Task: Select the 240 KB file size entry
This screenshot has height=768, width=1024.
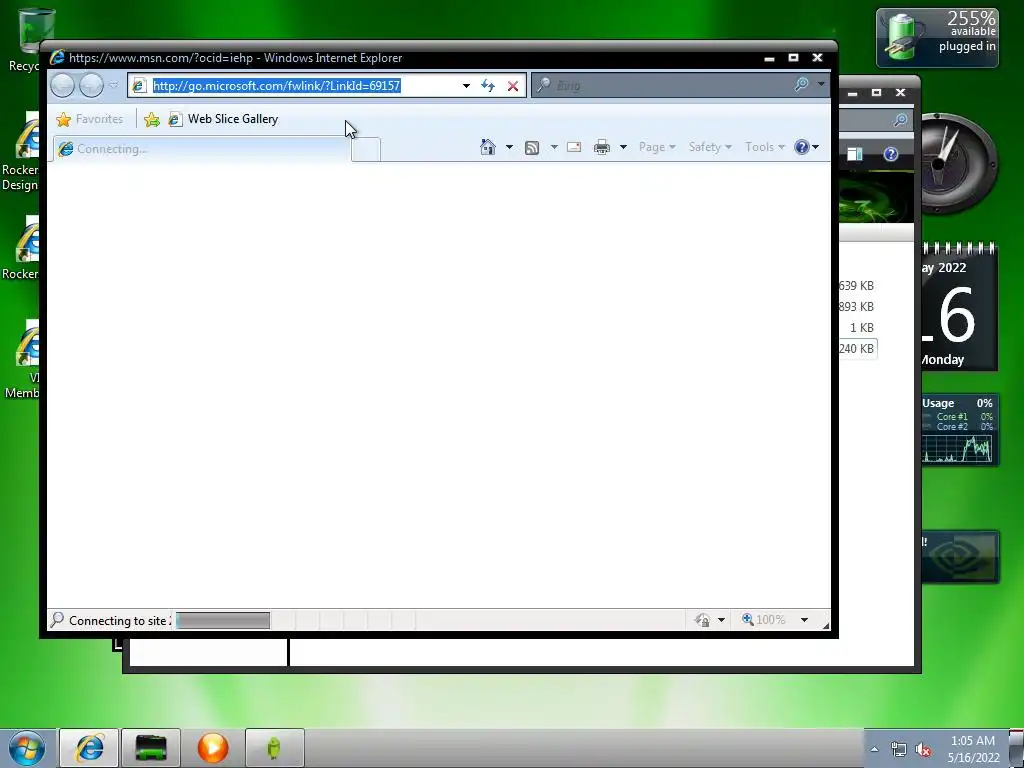Action: (x=856, y=349)
